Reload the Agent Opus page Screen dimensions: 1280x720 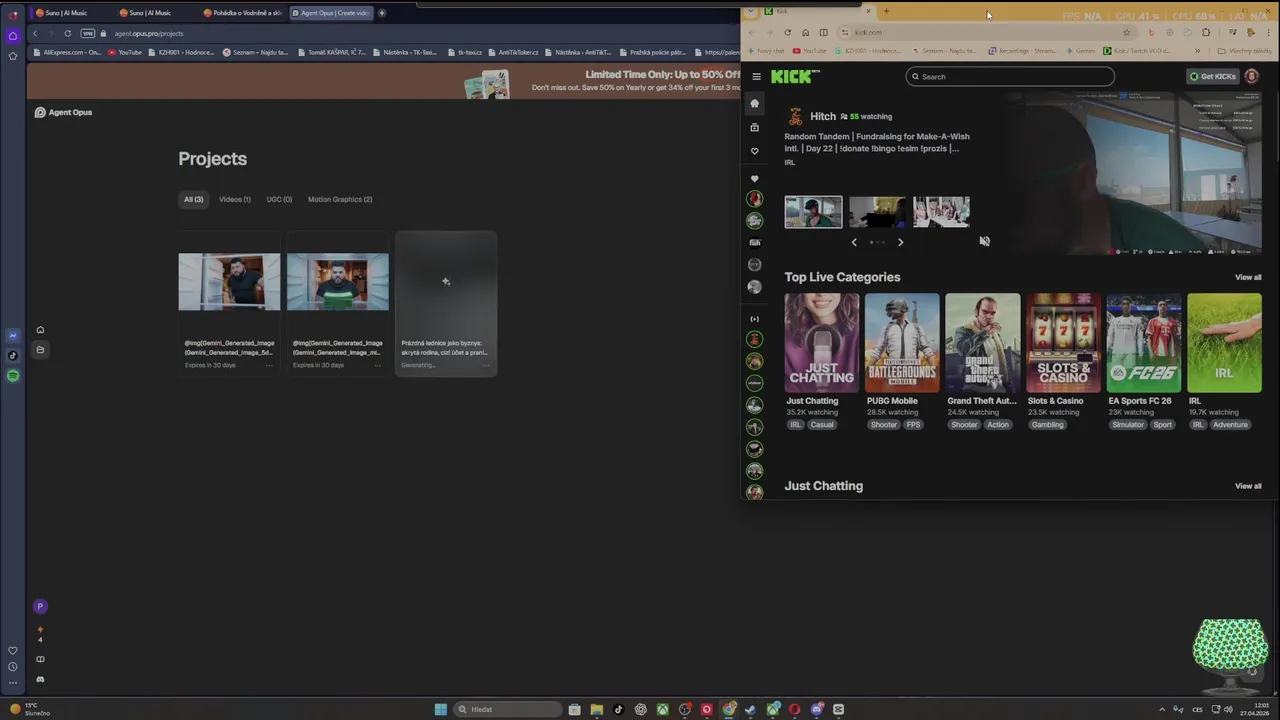[x=68, y=33]
